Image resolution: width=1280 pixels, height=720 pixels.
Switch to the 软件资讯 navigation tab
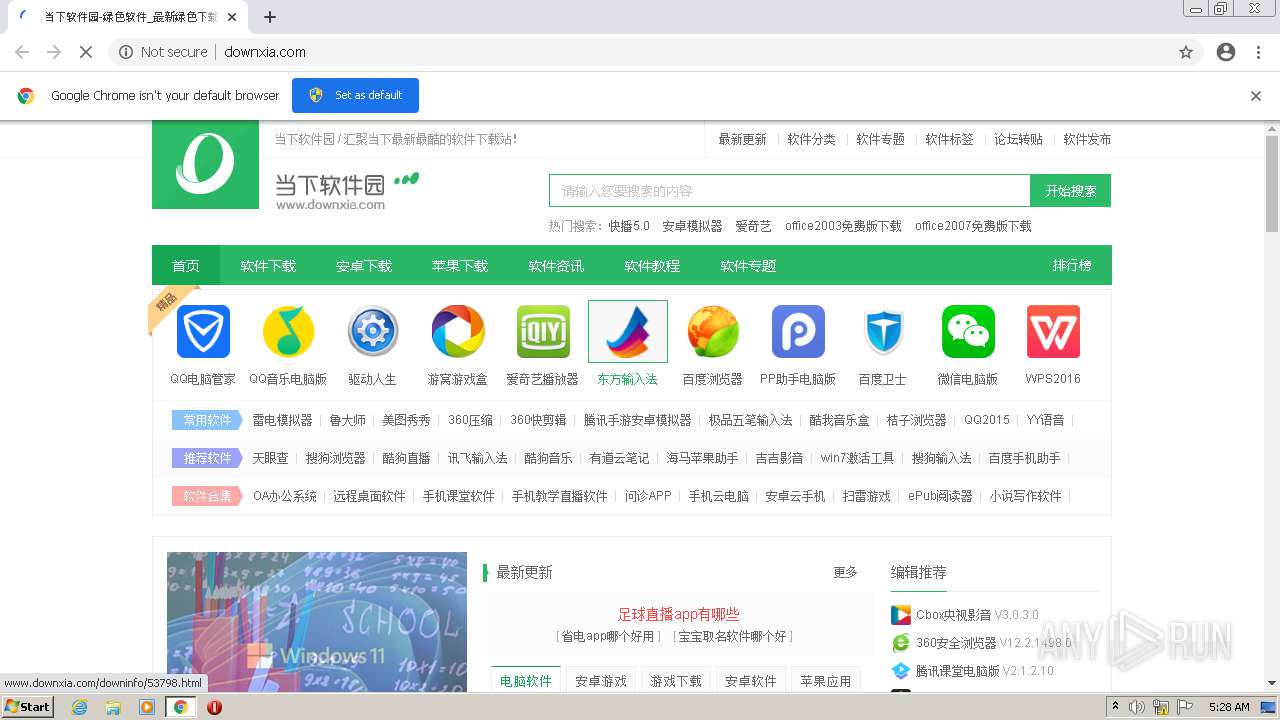[556, 266]
